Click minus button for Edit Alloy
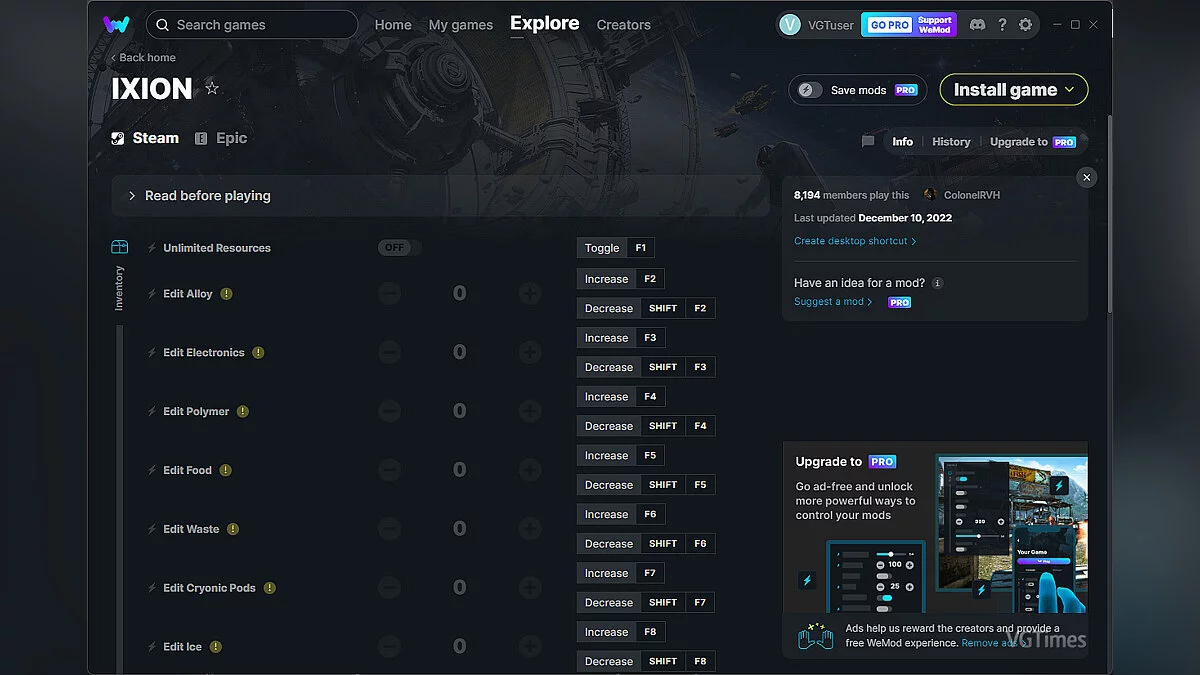The width and height of the screenshot is (1200, 675). click(x=390, y=293)
